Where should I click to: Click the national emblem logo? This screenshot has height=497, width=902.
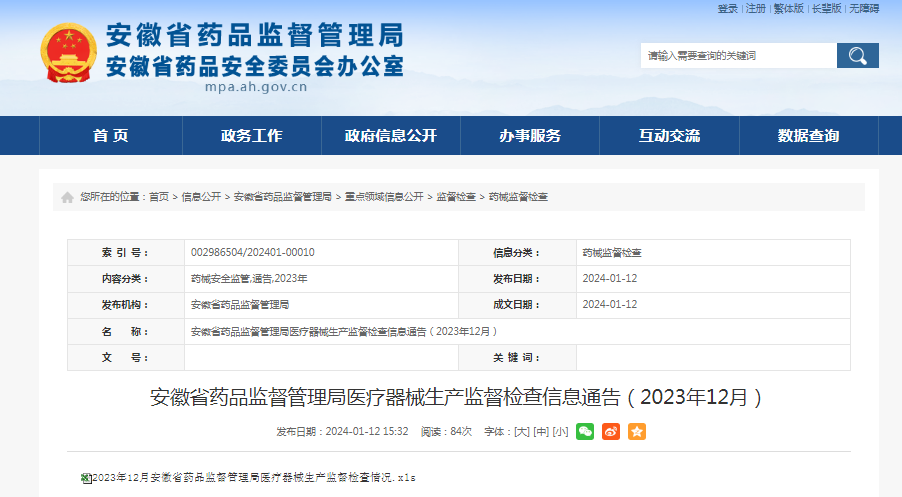point(68,53)
